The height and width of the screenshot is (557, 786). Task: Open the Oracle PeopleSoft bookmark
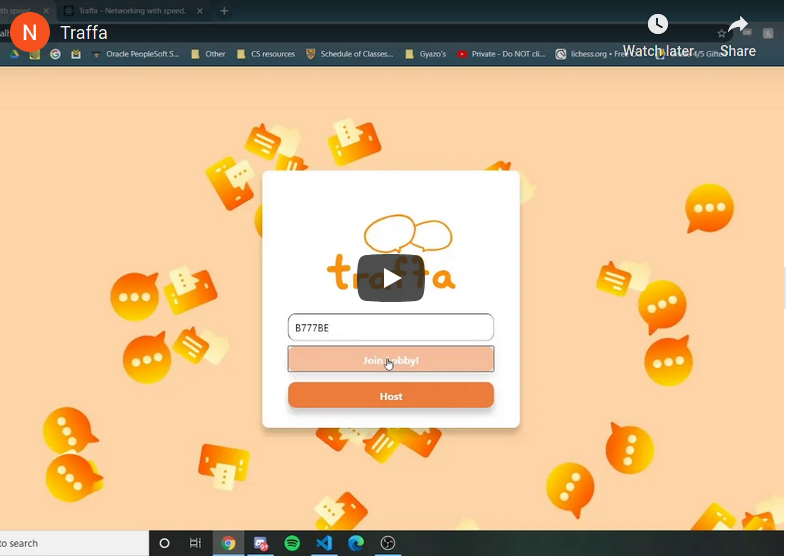pyautogui.click(x=136, y=54)
